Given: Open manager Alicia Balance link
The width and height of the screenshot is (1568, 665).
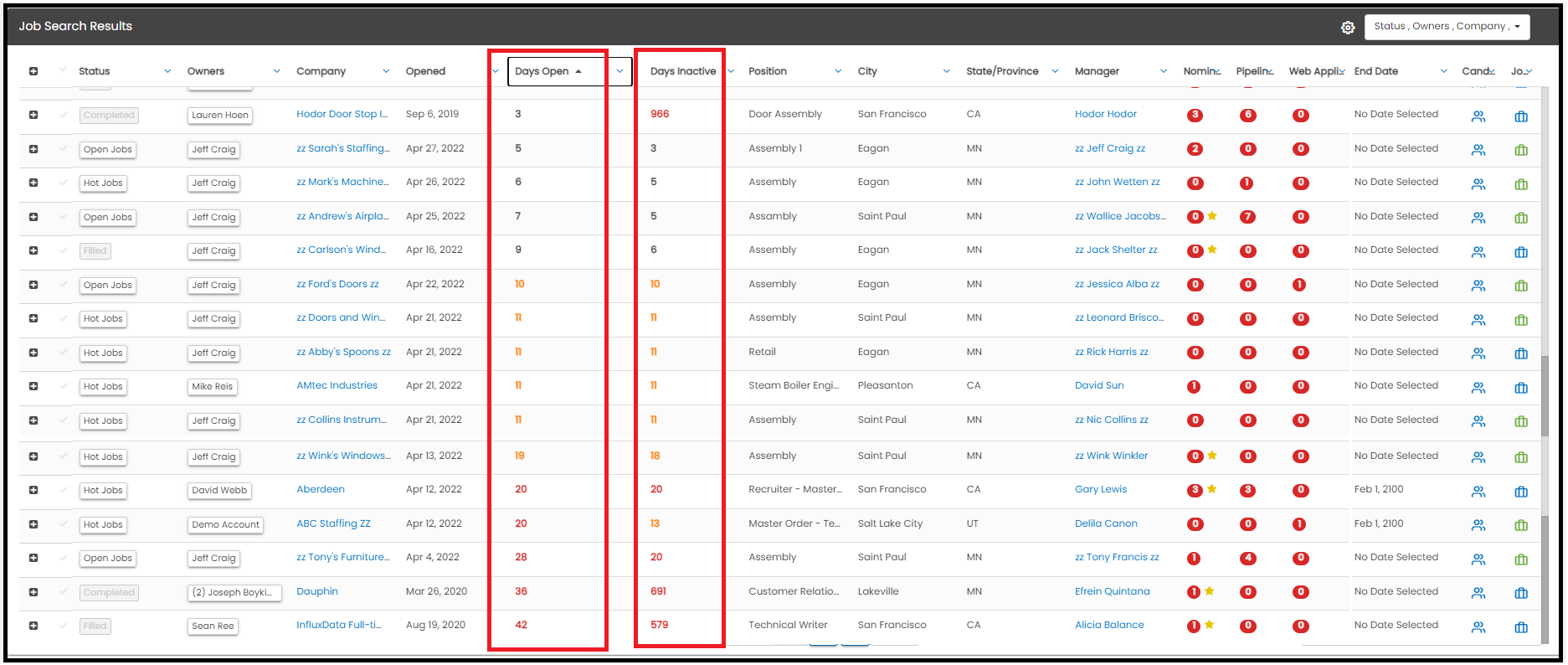Looking at the screenshot, I should pyautogui.click(x=1109, y=625).
